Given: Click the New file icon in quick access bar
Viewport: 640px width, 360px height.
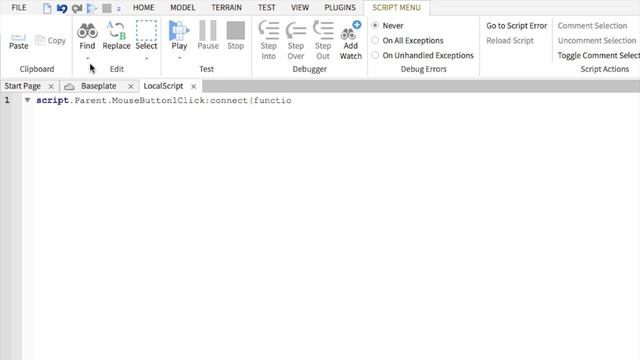Looking at the screenshot, I should [x=47, y=8].
